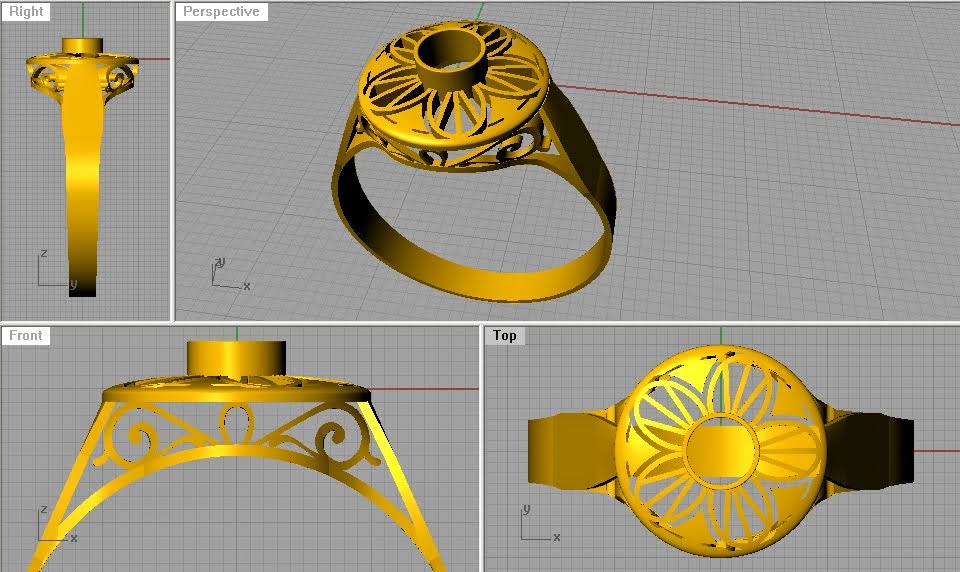Click the center bezel opening in Perspective view

pyautogui.click(x=450, y=50)
